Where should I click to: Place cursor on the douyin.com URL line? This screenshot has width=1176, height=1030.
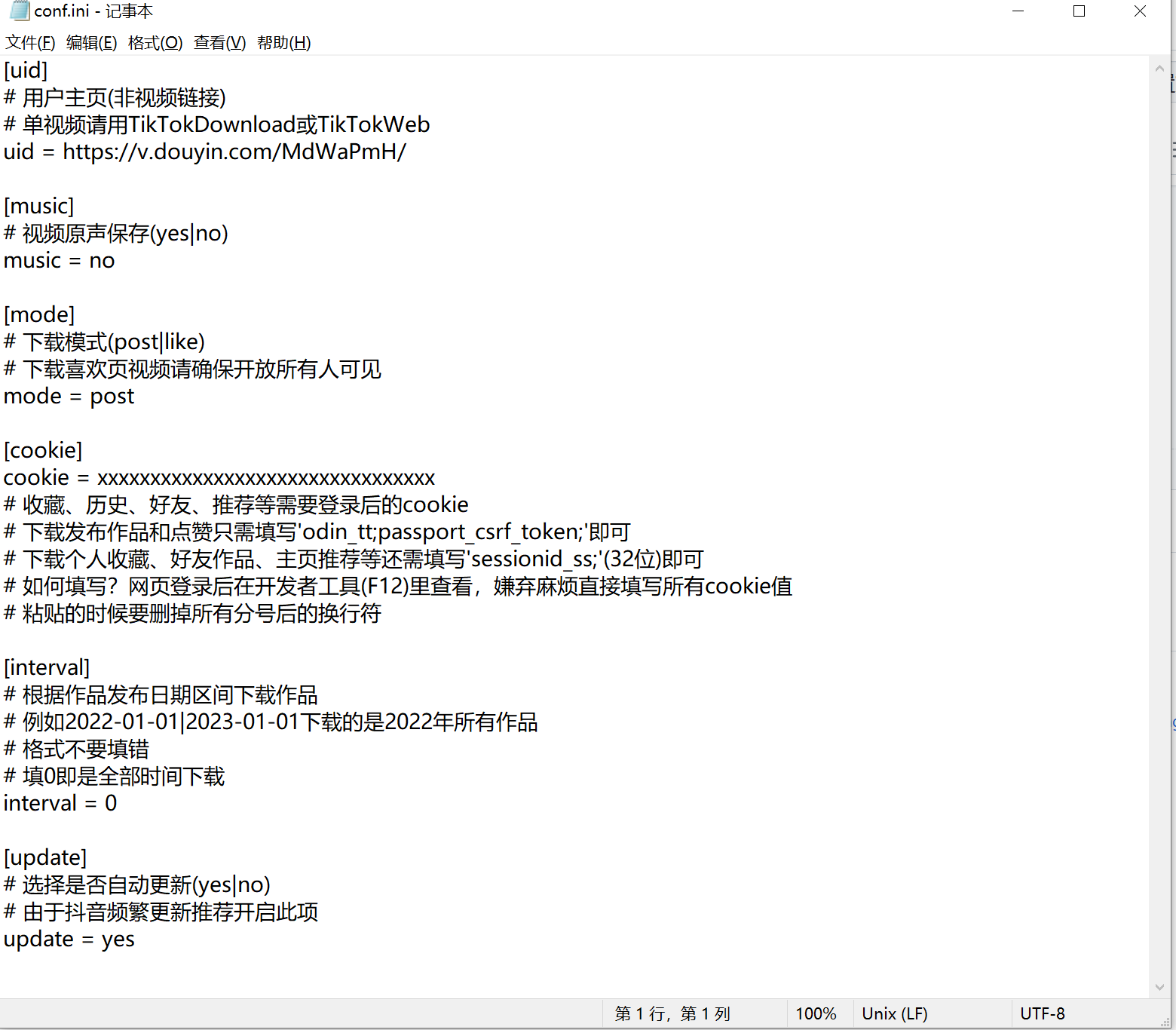tap(205, 152)
